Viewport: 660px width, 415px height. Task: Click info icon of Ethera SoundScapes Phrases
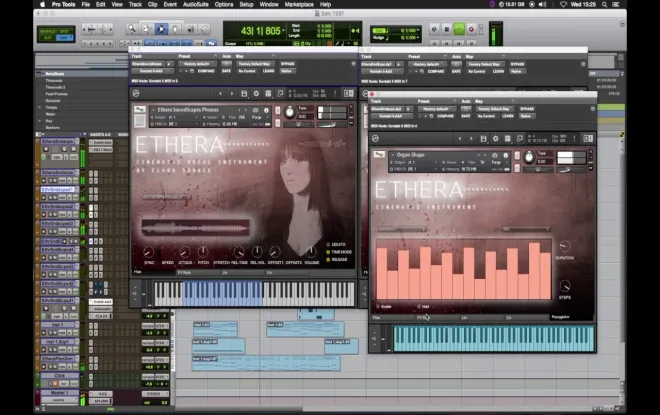point(266,110)
